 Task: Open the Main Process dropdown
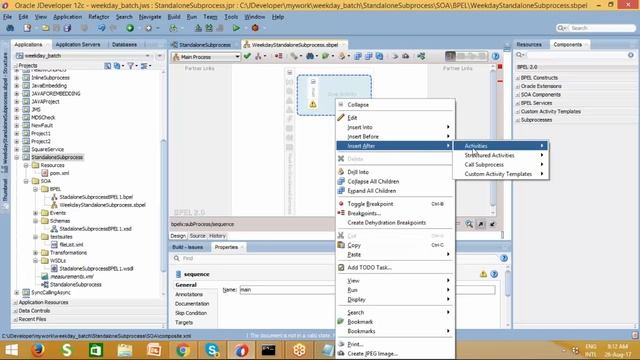[237, 57]
